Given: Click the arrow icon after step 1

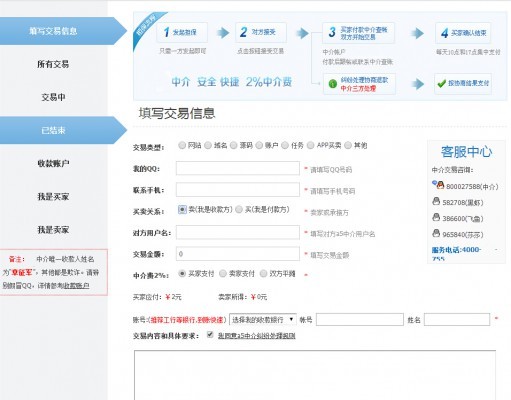Looking at the screenshot, I should click(223, 33).
